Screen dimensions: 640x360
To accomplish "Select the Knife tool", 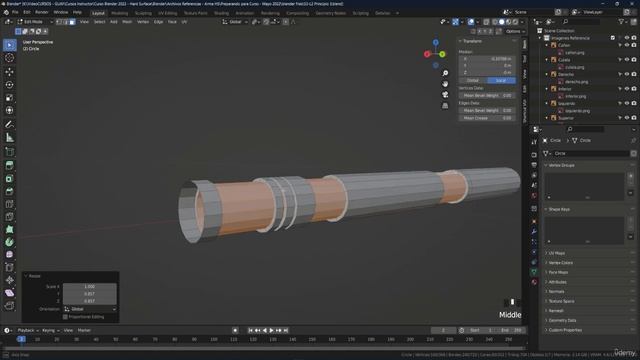I will click(x=9, y=217).
